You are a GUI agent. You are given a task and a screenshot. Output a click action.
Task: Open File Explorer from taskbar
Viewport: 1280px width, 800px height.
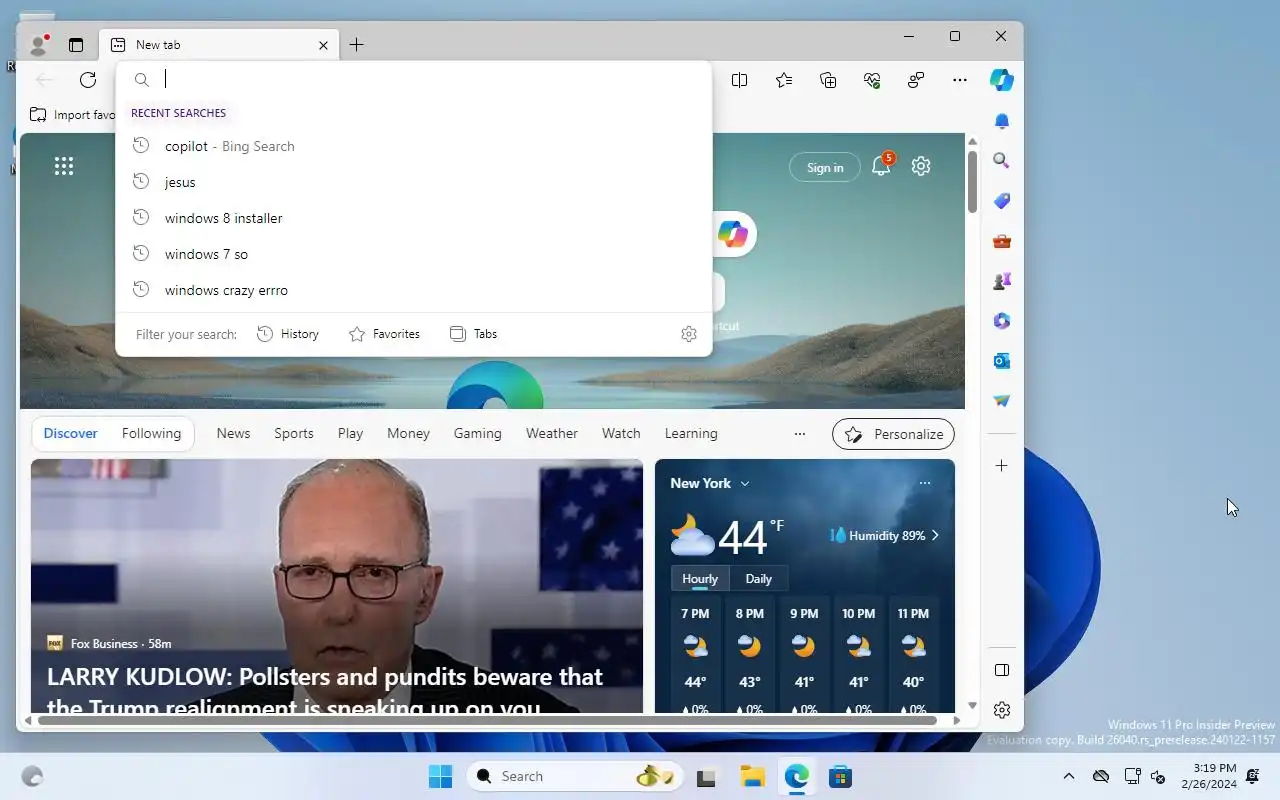(x=752, y=777)
